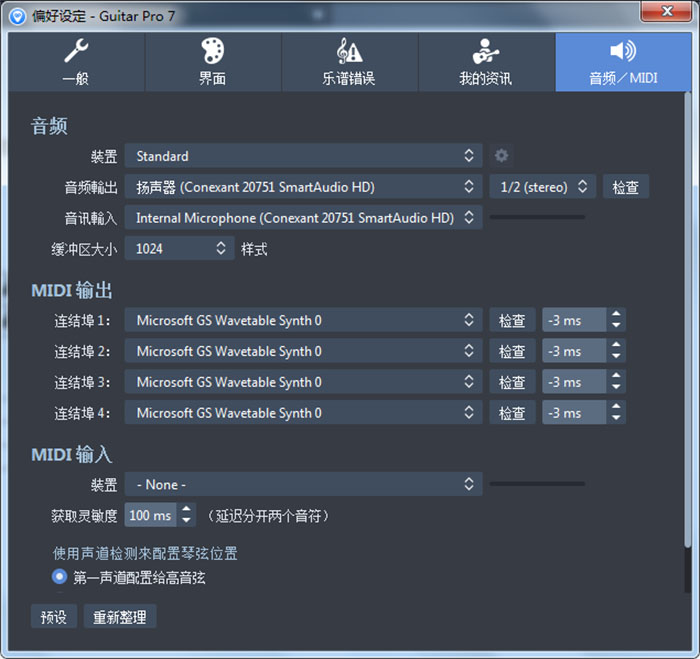Decrease 连结埠 4 latency with down arrow
This screenshot has width=700, height=659.
(x=616, y=418)
